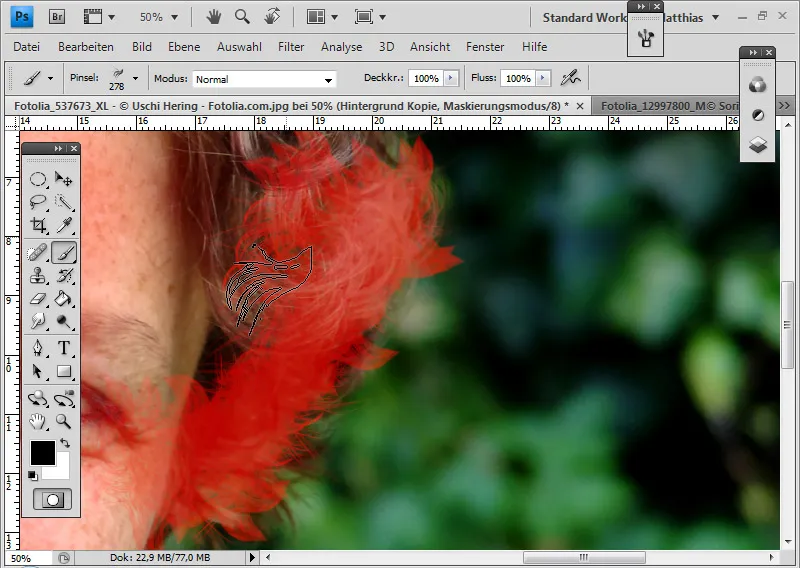Image resolution: width=800 pixels, height=568 pixels.
Task: Open the Brushes panel icon
Action: tap(645, 38)
